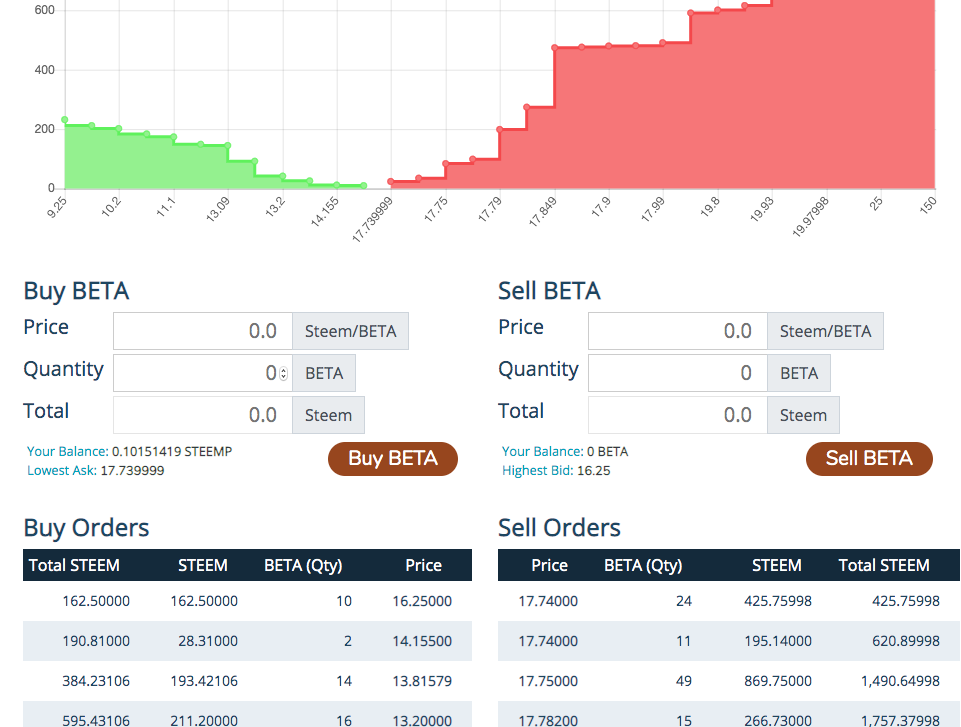
Task: Click the Your Balance link under Buy BETA
Action: (67, 452)
